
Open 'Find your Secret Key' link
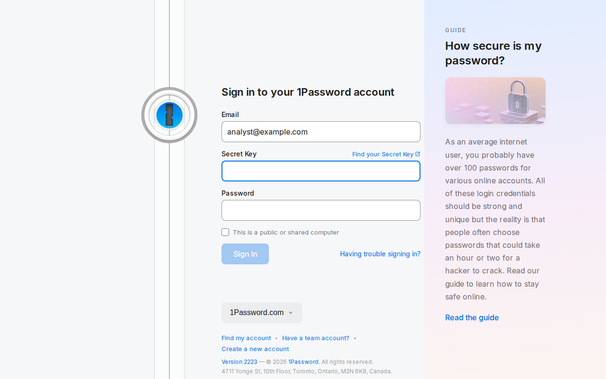pyautogui.click(x=383, y=154)
